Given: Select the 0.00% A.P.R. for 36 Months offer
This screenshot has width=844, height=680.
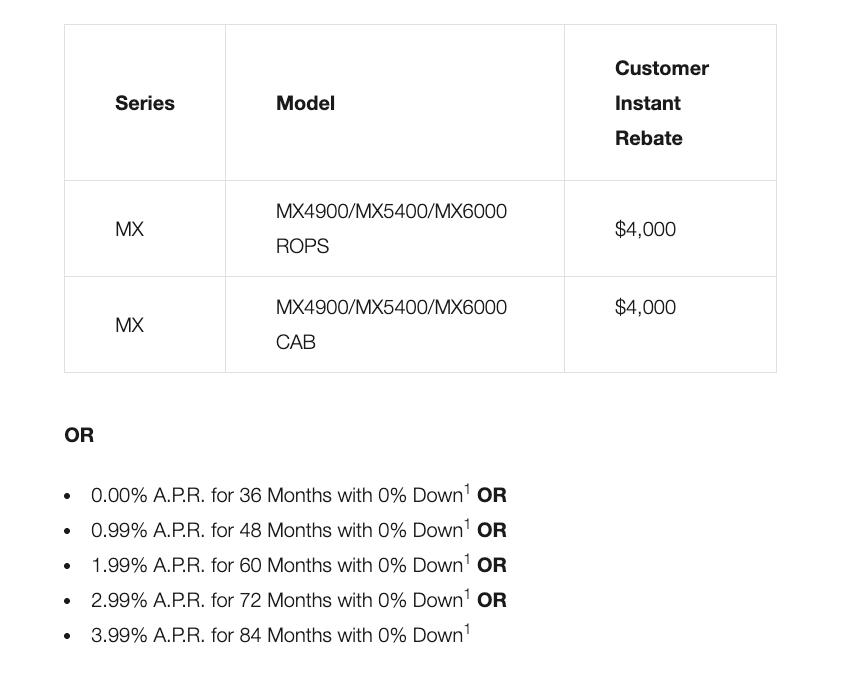Looking at the screenshot, I should click(x=276, y=495).
